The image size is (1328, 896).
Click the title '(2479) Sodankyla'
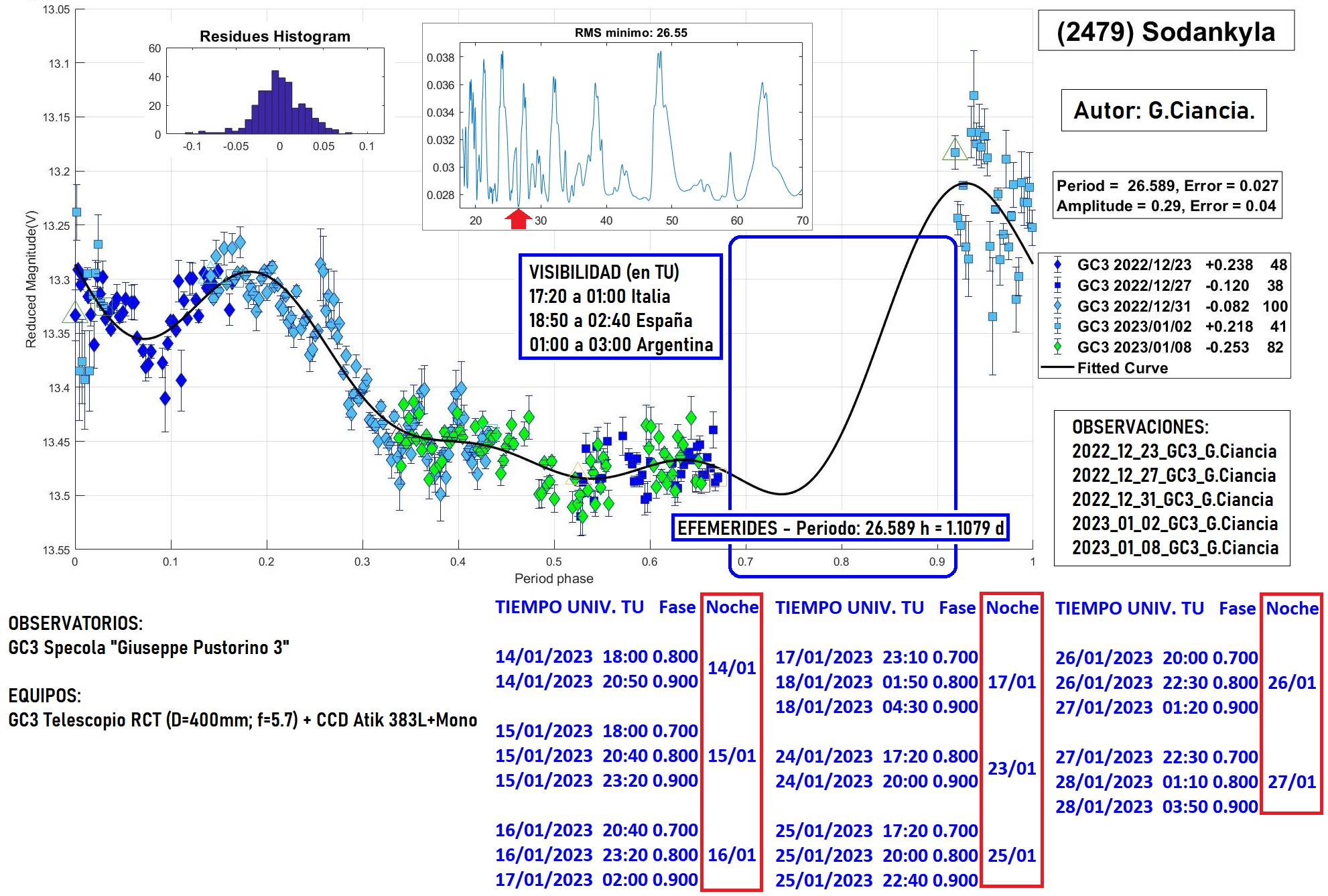1166,31
